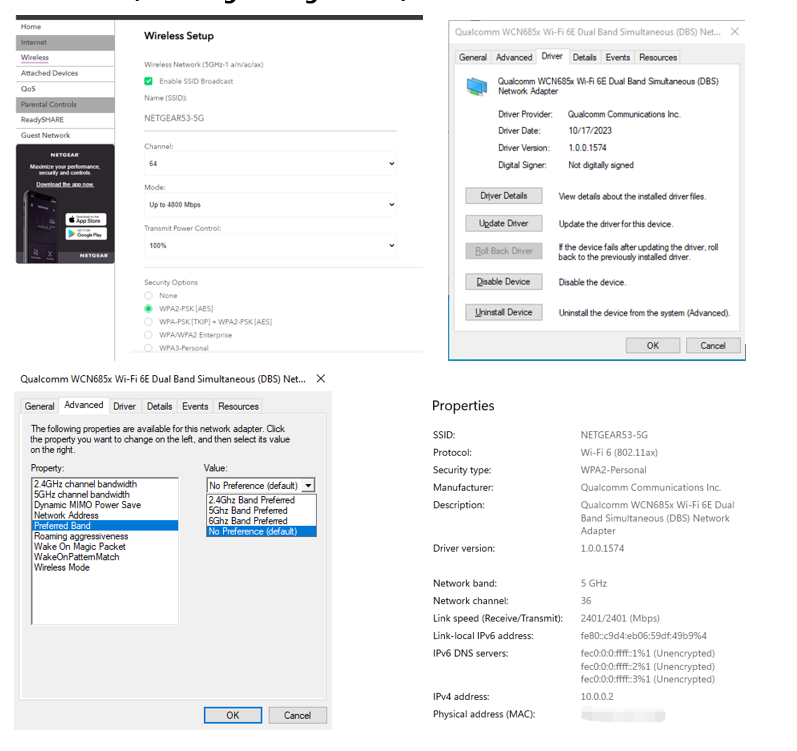Click the Netgear app phone advertisement image
The image size is (797, 751).
(x=65, y=204)
